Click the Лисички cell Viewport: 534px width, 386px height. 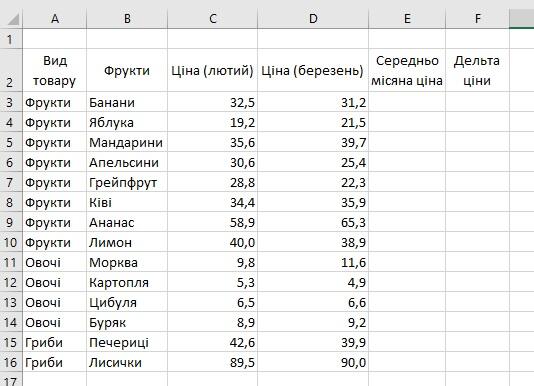tap(127, 362)
